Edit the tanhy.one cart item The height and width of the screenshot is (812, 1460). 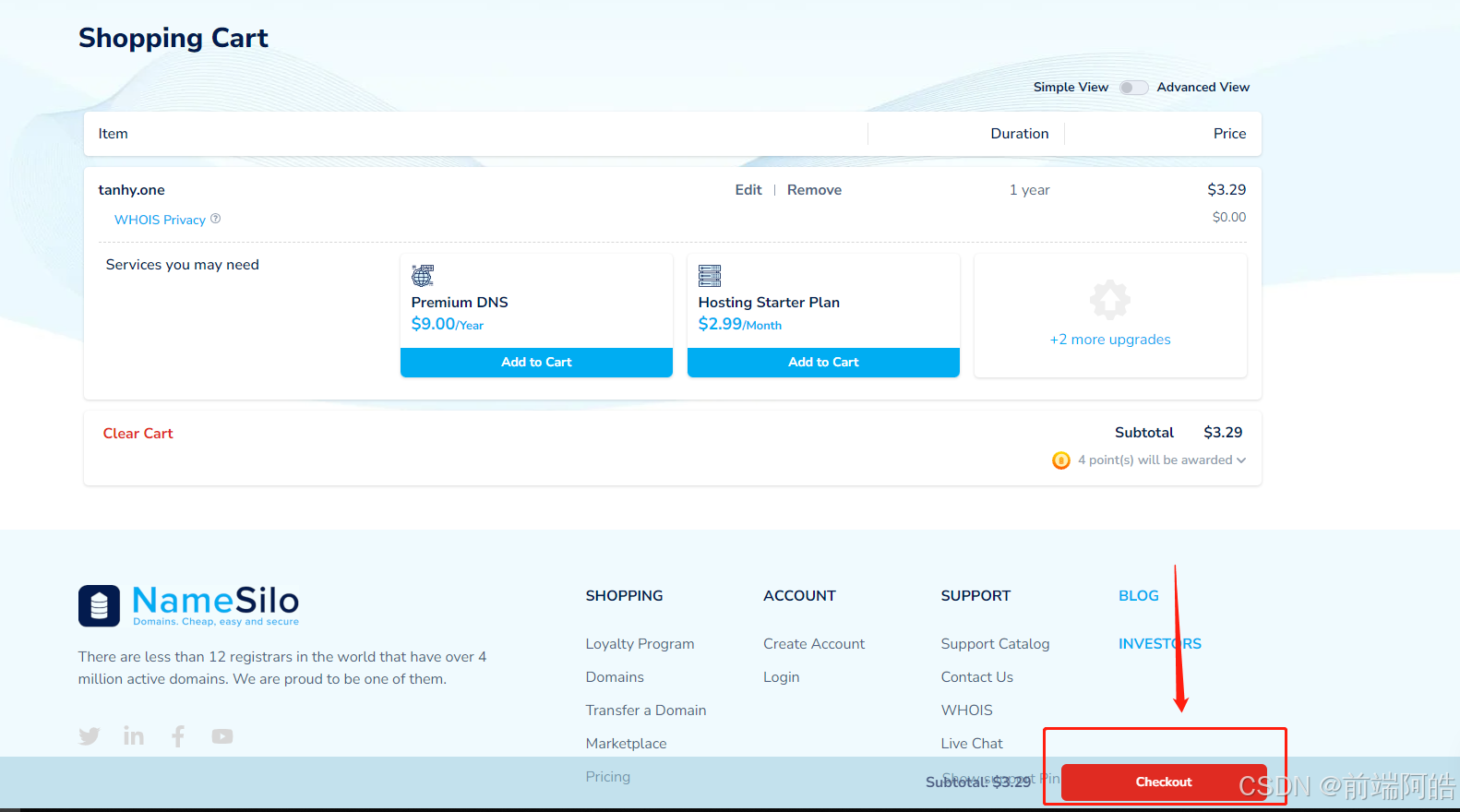[x=748, y=190]
